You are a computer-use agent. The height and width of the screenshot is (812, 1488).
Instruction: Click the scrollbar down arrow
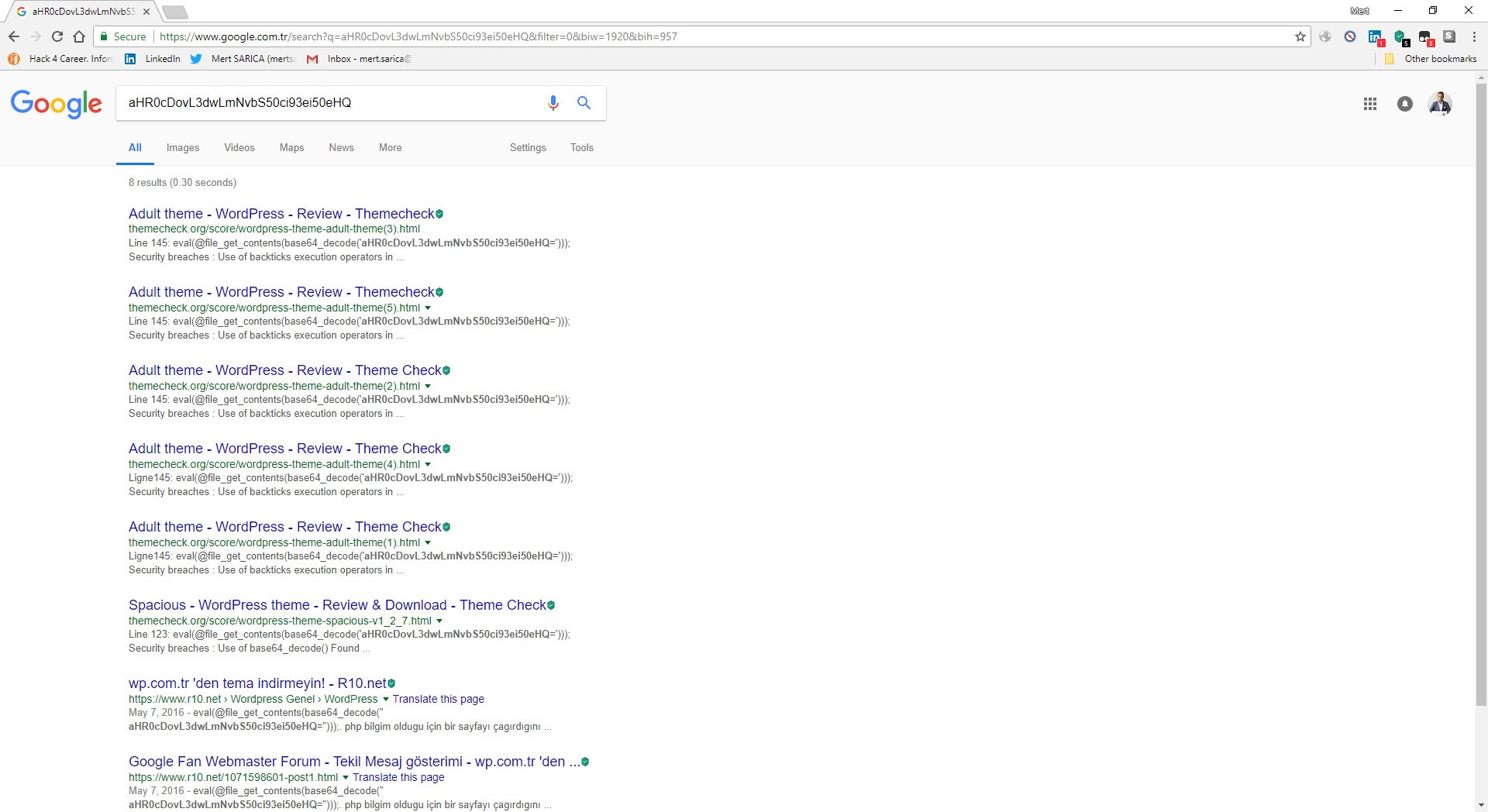tap(1481, 805)
